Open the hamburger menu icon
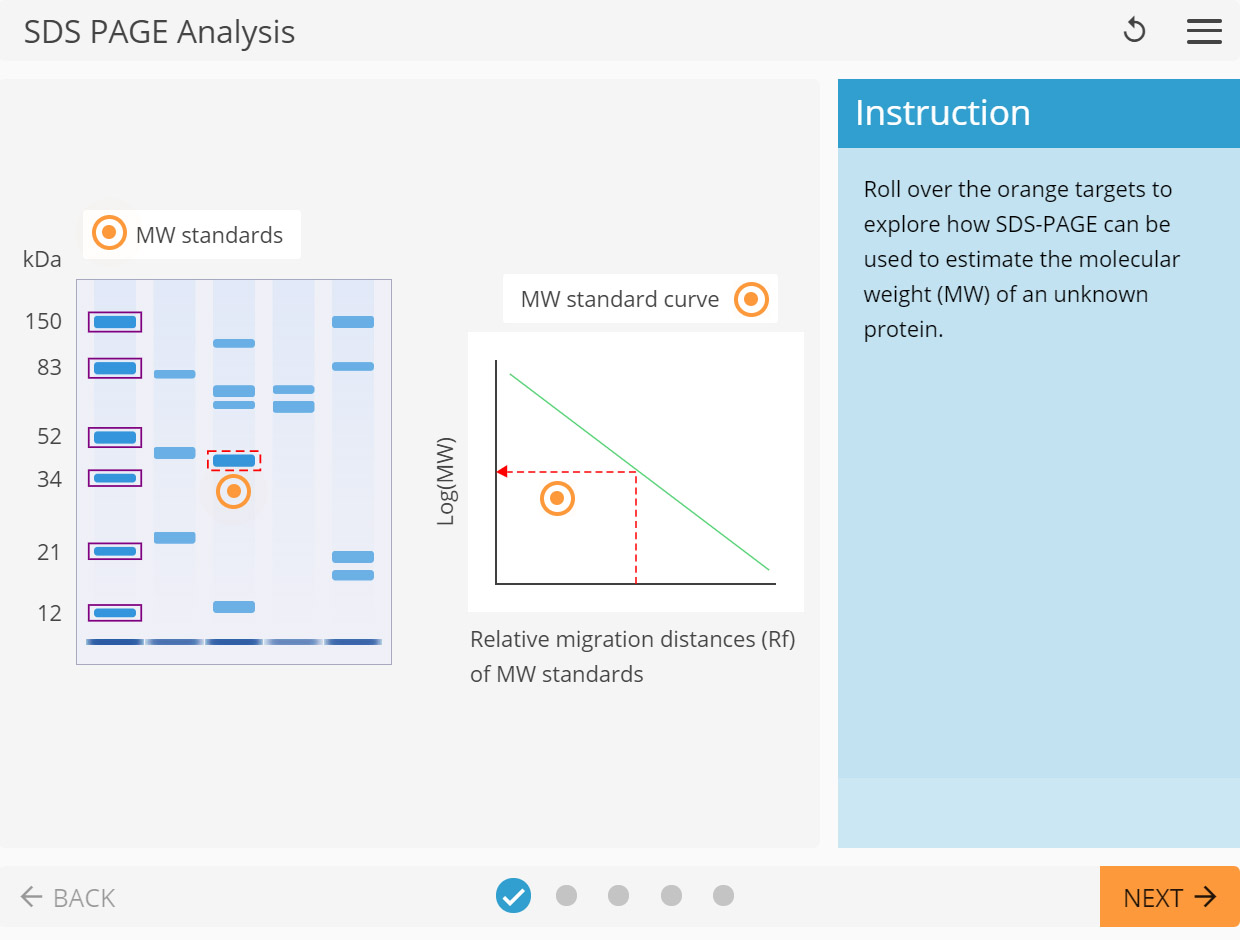Screen dimensions: 1240x940 tap(1204, 31)
